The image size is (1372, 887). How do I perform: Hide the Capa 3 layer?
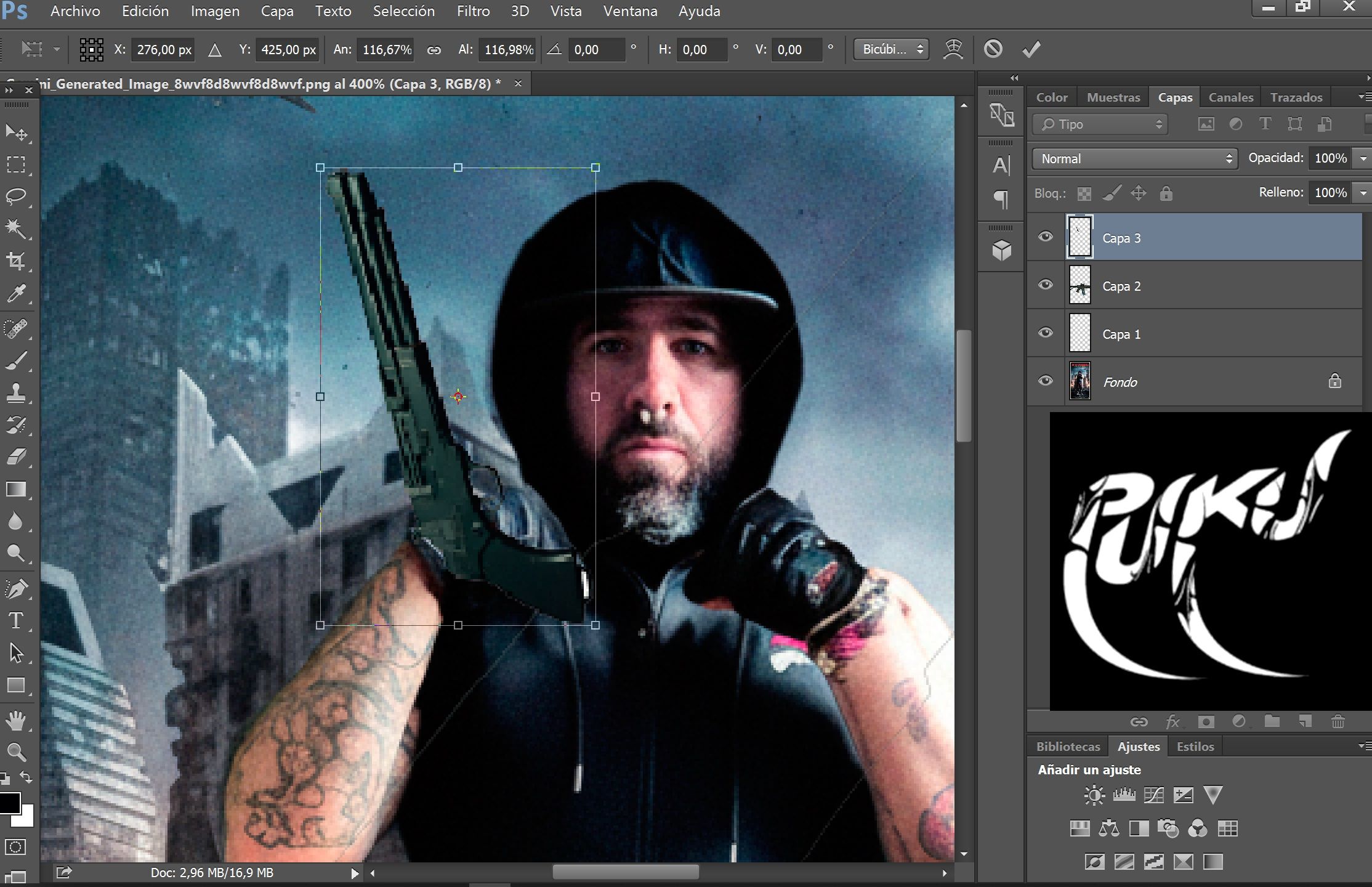point(1045,237)
